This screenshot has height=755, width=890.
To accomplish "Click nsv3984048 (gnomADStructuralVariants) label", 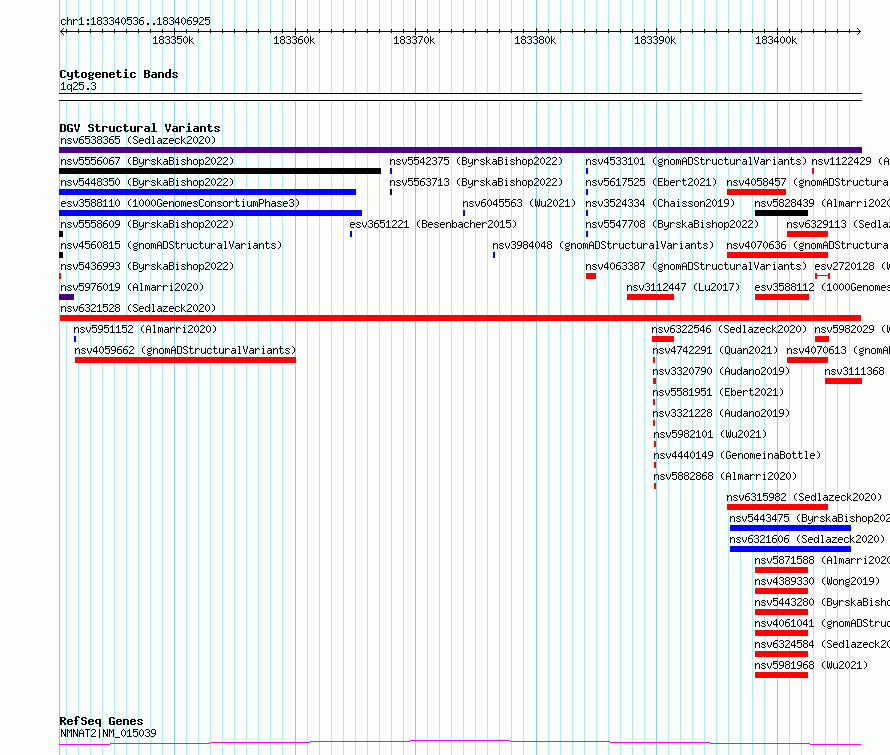I will pyautogui.click(x=603, y=245).
